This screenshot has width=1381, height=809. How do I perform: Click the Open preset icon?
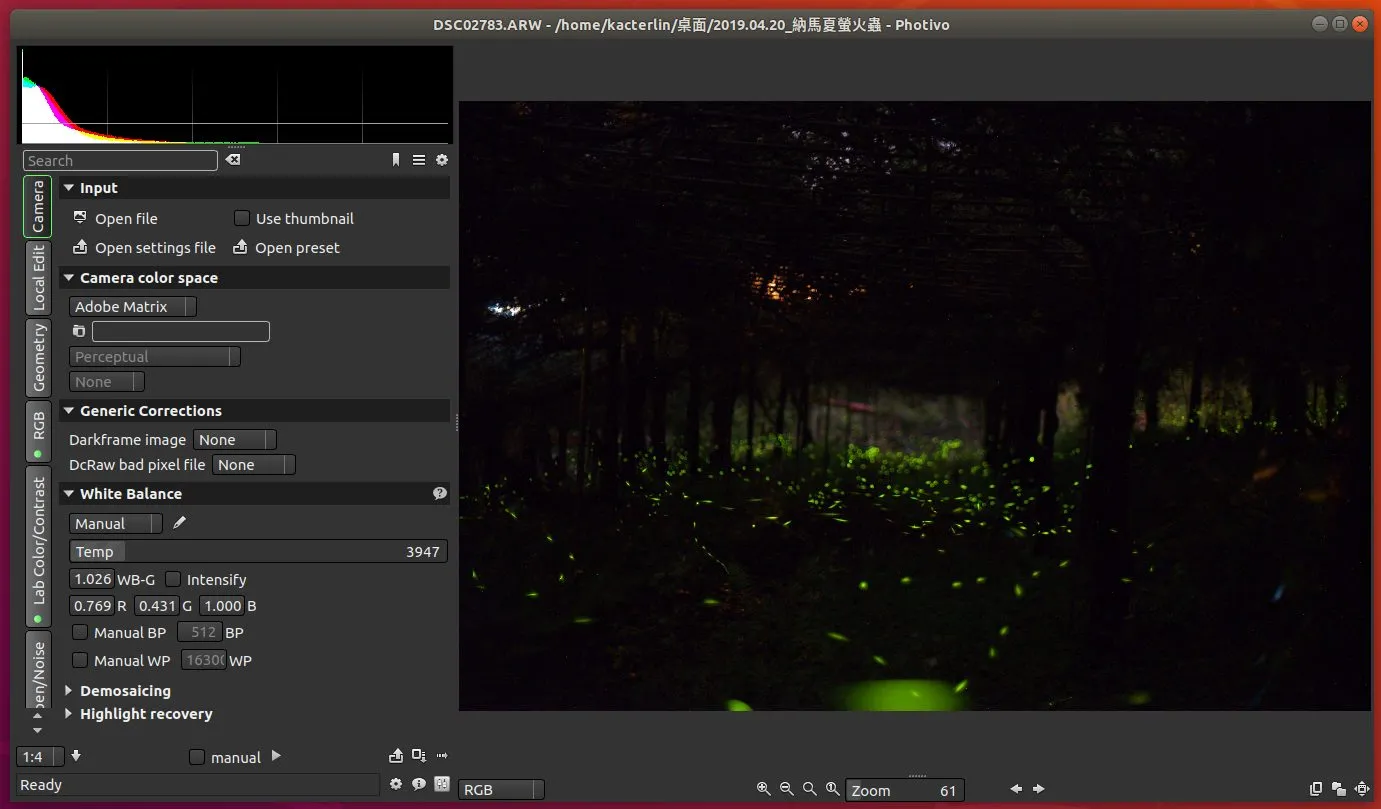pyautogui.click(x=240, y=247)
